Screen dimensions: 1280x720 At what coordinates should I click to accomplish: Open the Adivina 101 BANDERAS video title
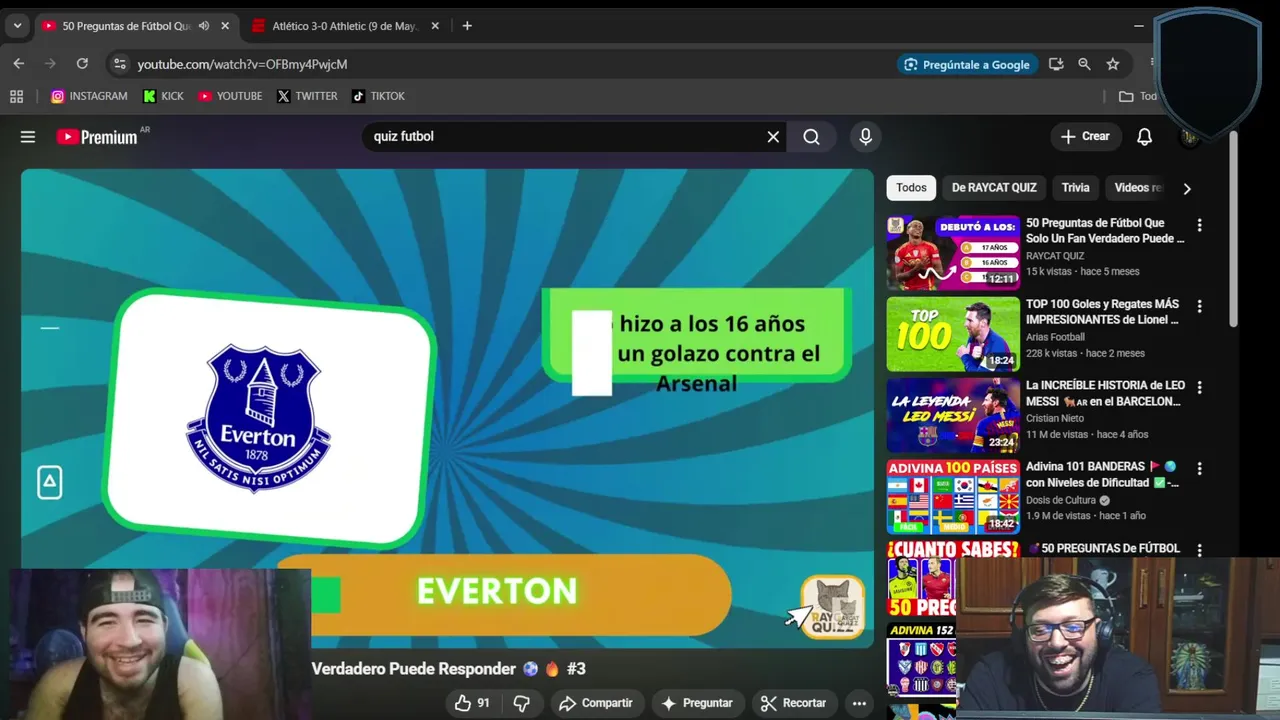[x=1102, y=474]
